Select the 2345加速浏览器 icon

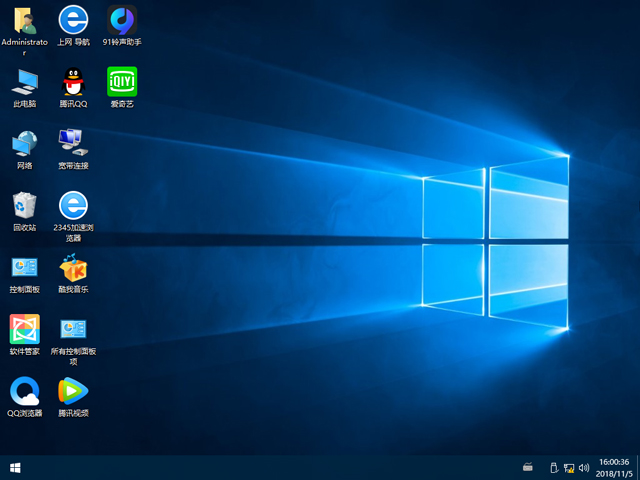tap(73, 206)
